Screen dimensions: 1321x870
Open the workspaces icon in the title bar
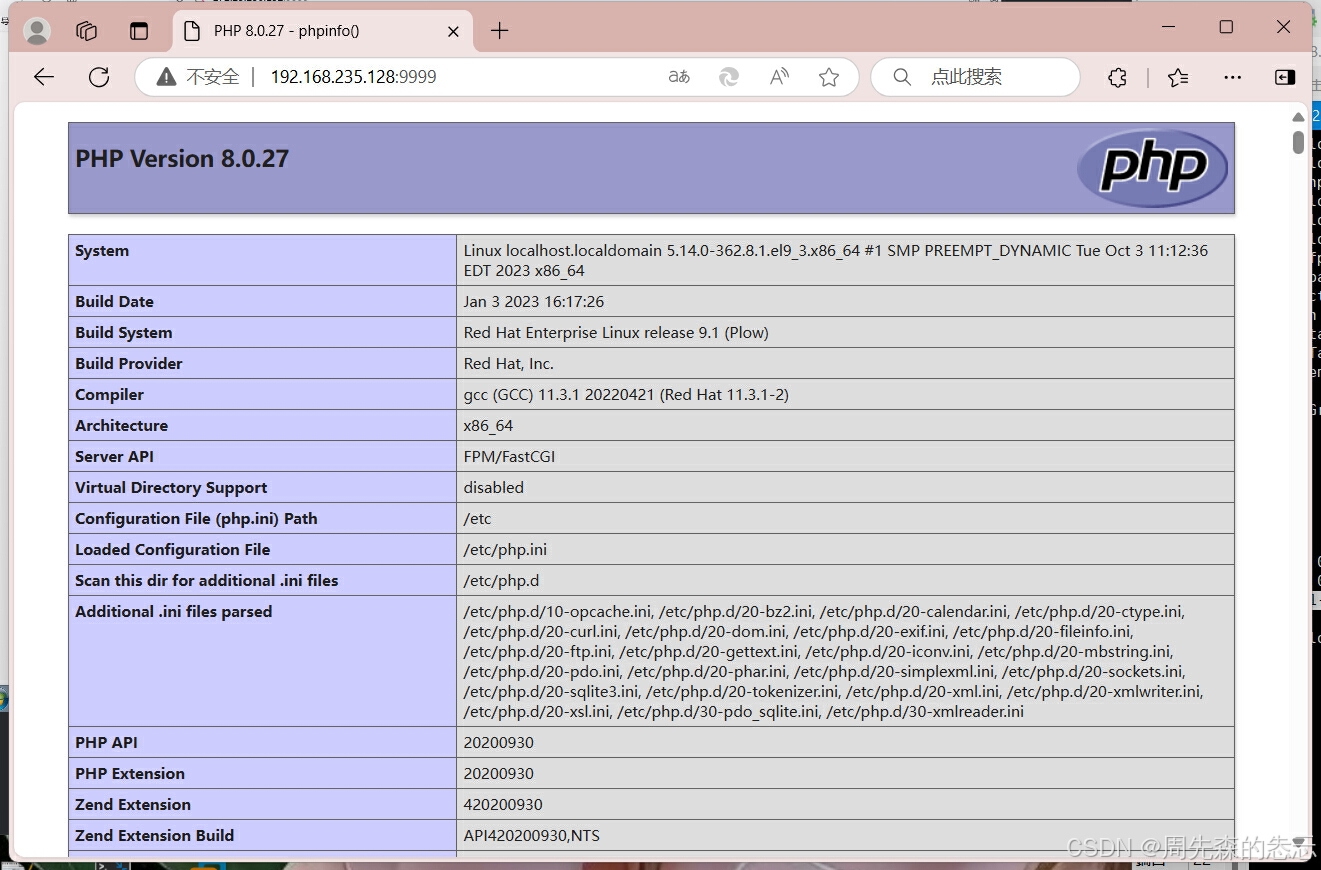tap(87, 31)
